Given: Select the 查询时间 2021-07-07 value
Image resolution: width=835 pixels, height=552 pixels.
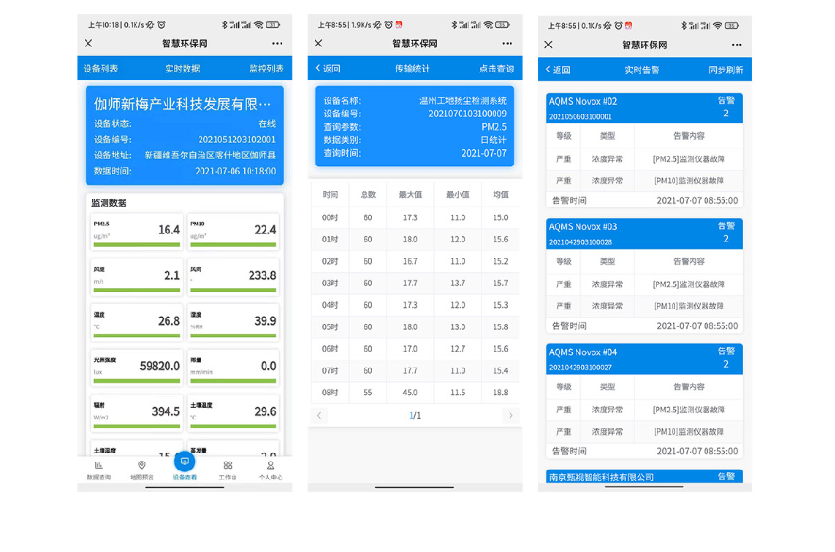Looking at the screenshot, I should pos(484,153).
